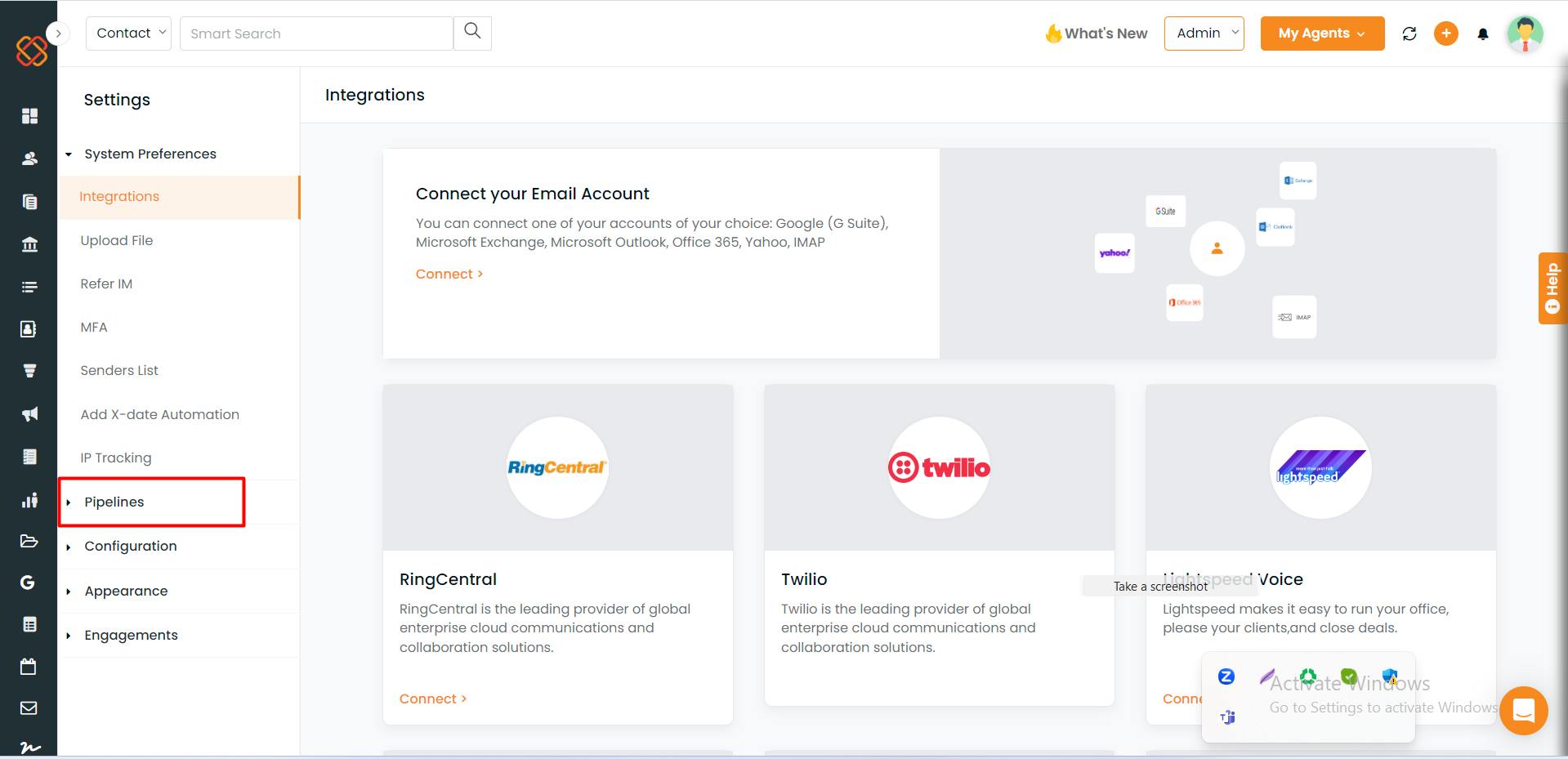Click the orange plus quick-add icon
Screen dimensions: 1568x759
pos(1446,33)
